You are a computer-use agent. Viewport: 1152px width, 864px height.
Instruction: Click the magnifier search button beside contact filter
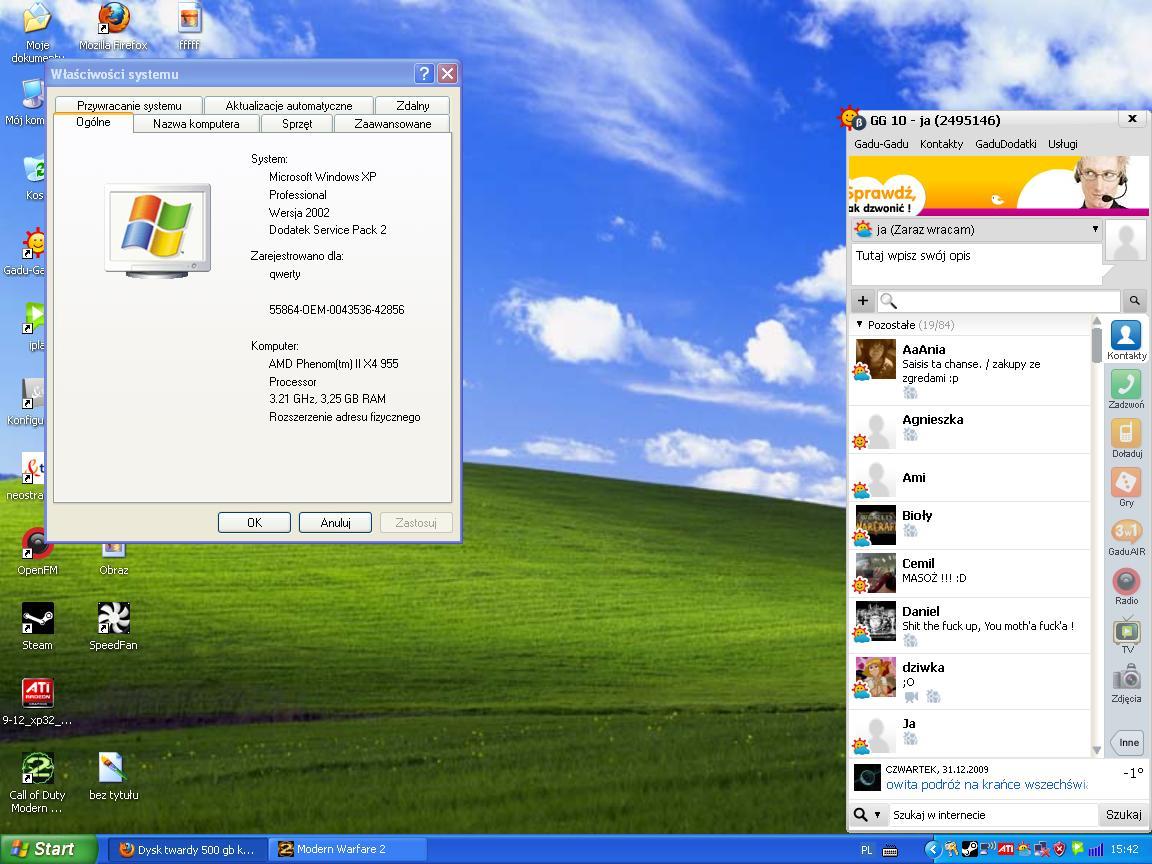(1134, 300)
